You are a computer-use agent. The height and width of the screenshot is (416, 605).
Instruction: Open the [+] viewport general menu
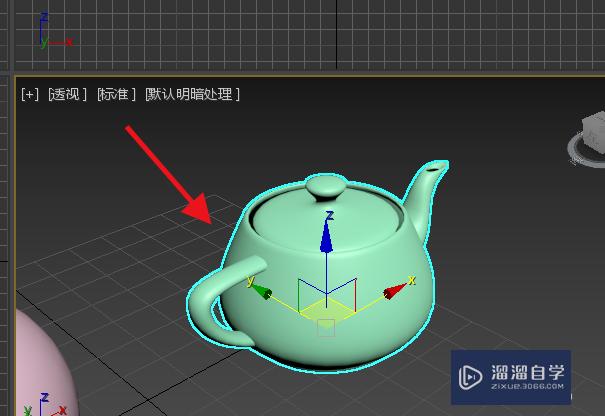(30, 95)
